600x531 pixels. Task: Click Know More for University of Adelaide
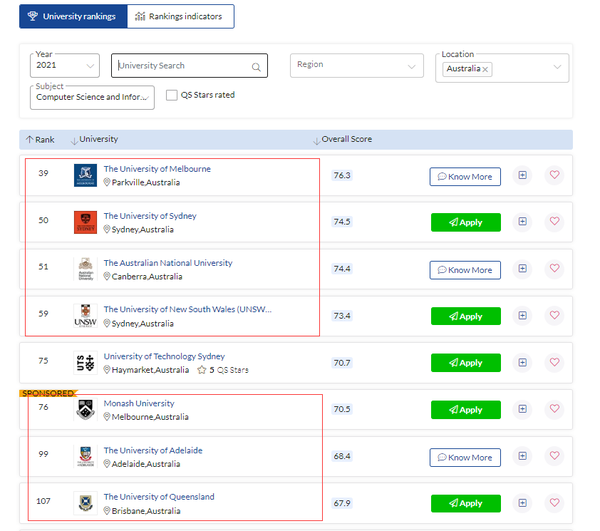point(465,458)
